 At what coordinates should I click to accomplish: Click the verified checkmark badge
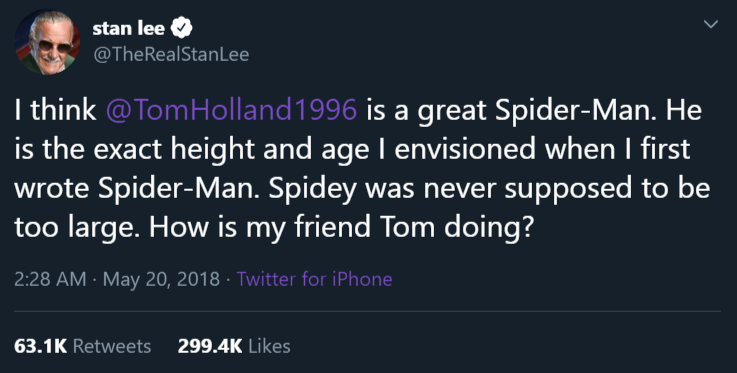pos(181,29)
